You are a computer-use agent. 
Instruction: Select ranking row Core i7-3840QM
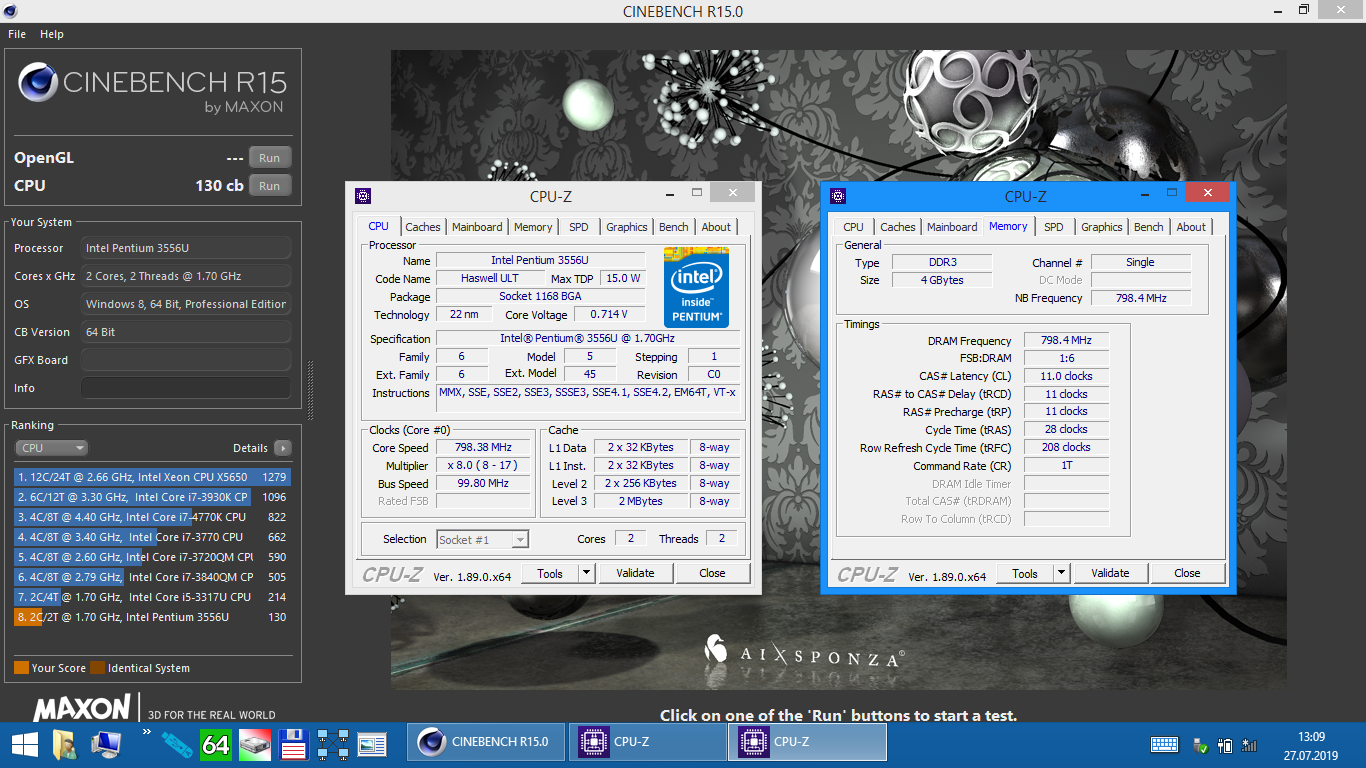(x=153, y=577)
